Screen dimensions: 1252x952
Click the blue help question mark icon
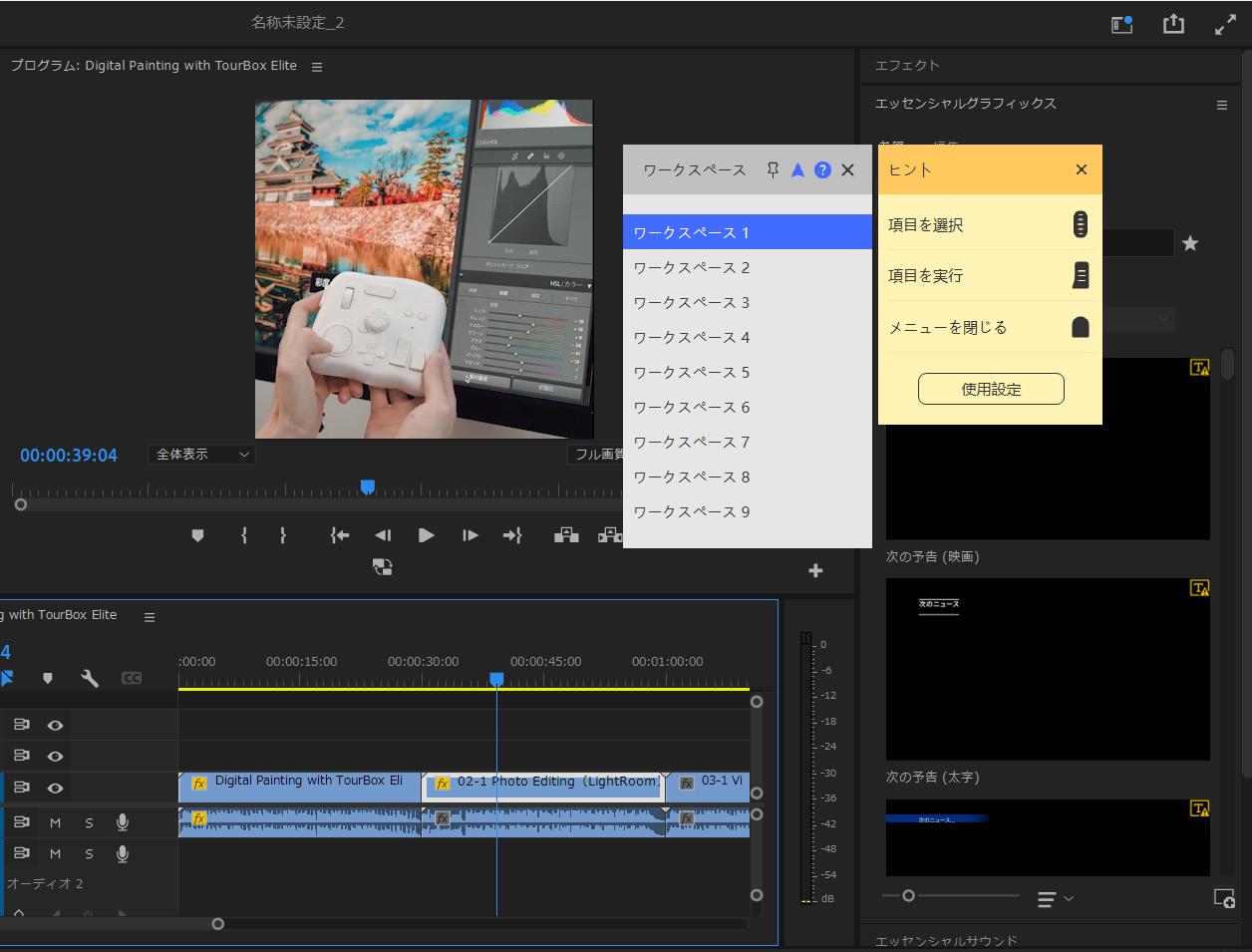pyautogui.click(x=822, y=170)
